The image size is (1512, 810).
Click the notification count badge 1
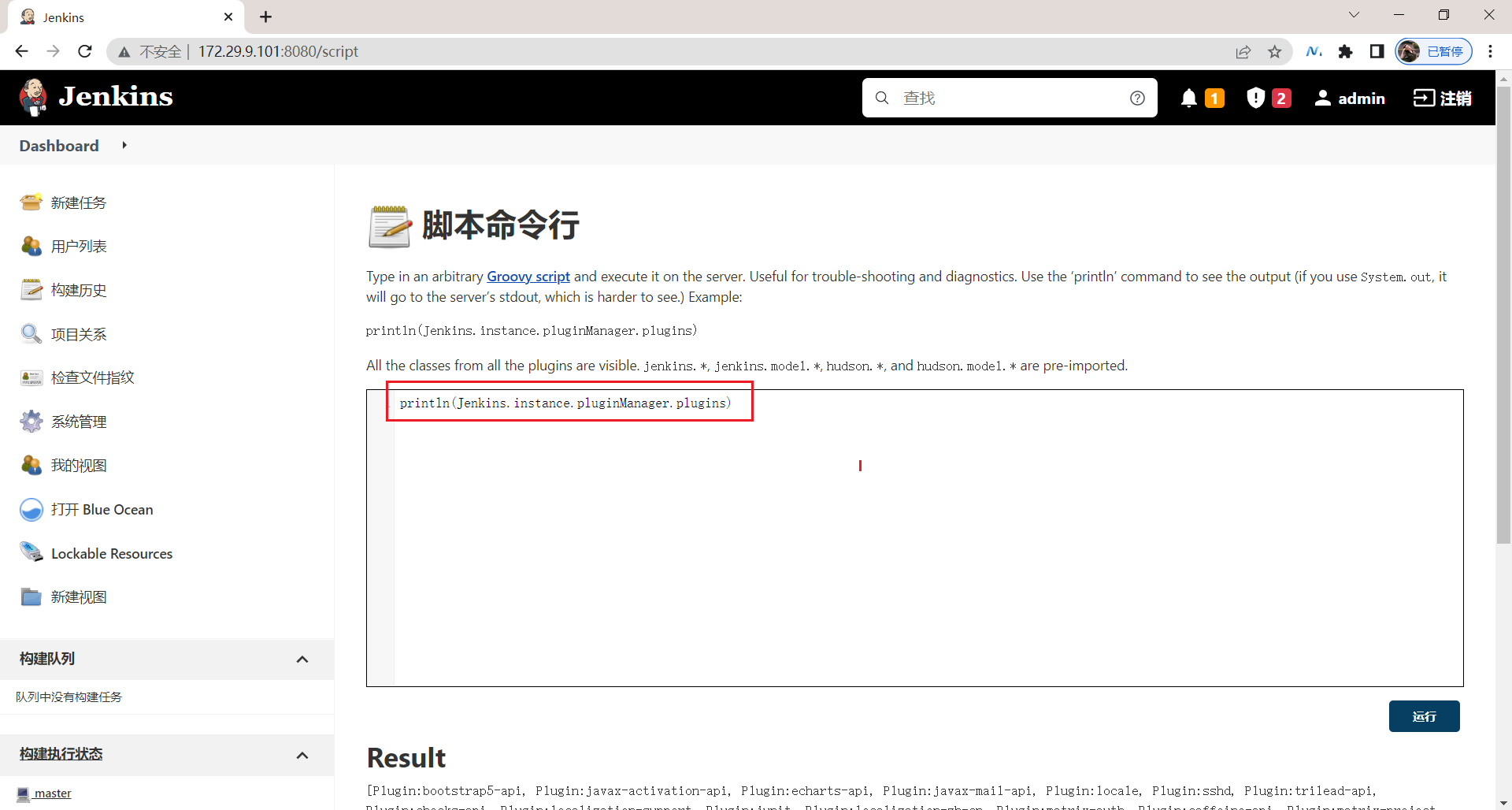(1214, 98)
